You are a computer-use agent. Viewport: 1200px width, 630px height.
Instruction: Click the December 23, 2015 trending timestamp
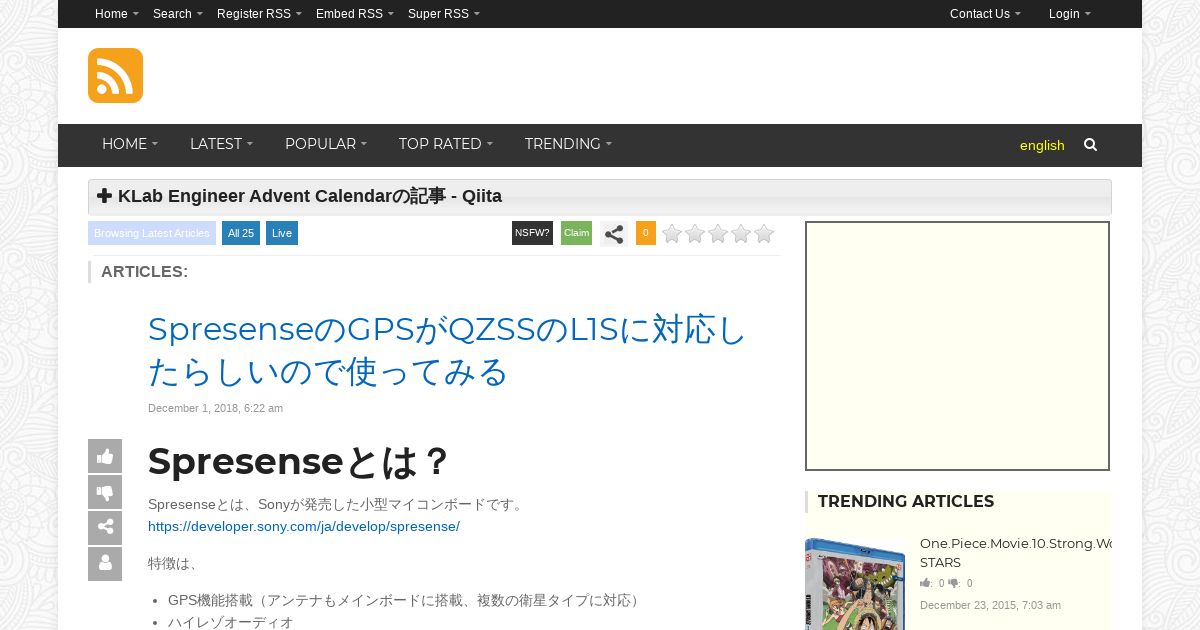(x=990, y=605)
